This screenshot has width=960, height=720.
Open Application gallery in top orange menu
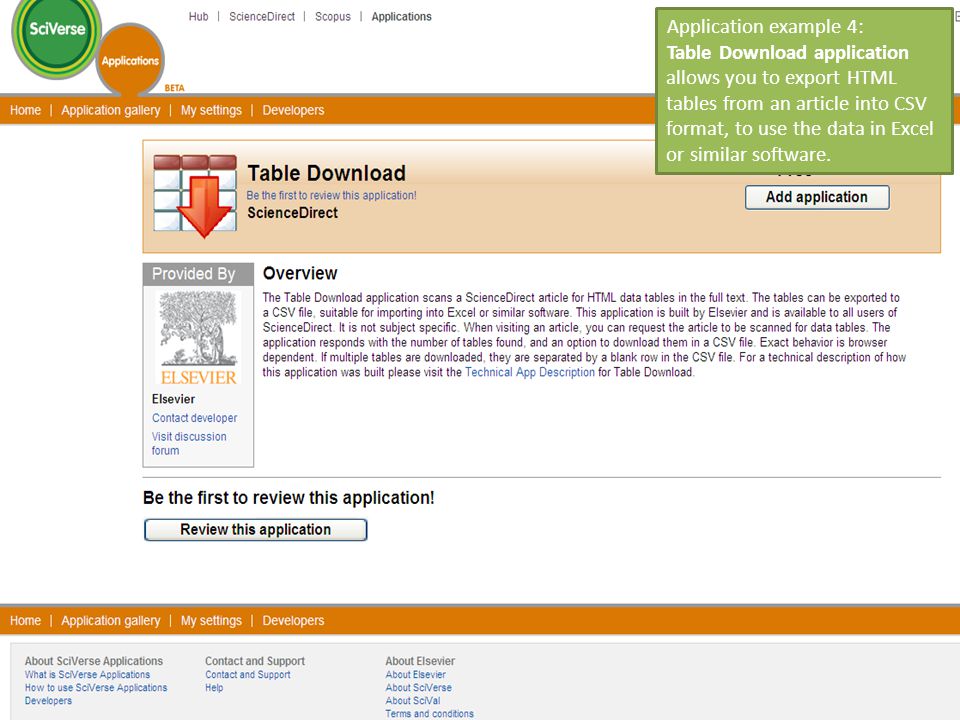[111, 110]
